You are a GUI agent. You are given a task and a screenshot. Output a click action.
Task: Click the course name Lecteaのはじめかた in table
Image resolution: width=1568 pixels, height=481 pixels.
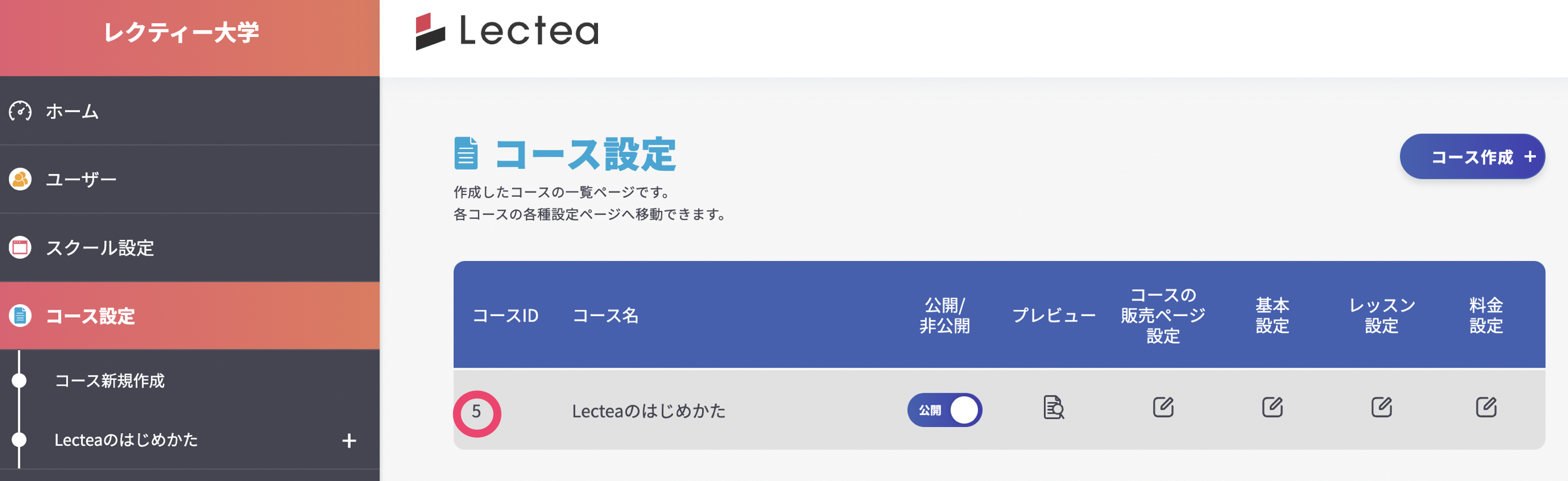pyautogui.click(x=648, y=411)
